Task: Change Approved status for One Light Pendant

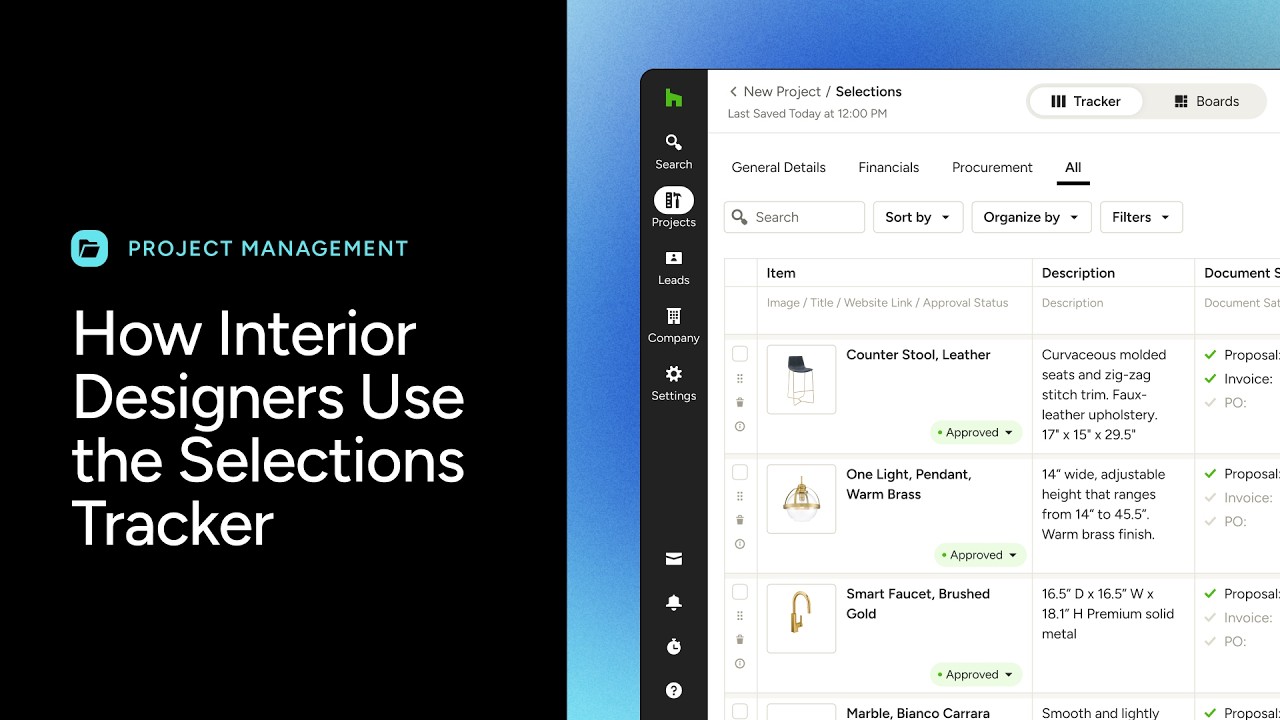Action: (980, 555)
